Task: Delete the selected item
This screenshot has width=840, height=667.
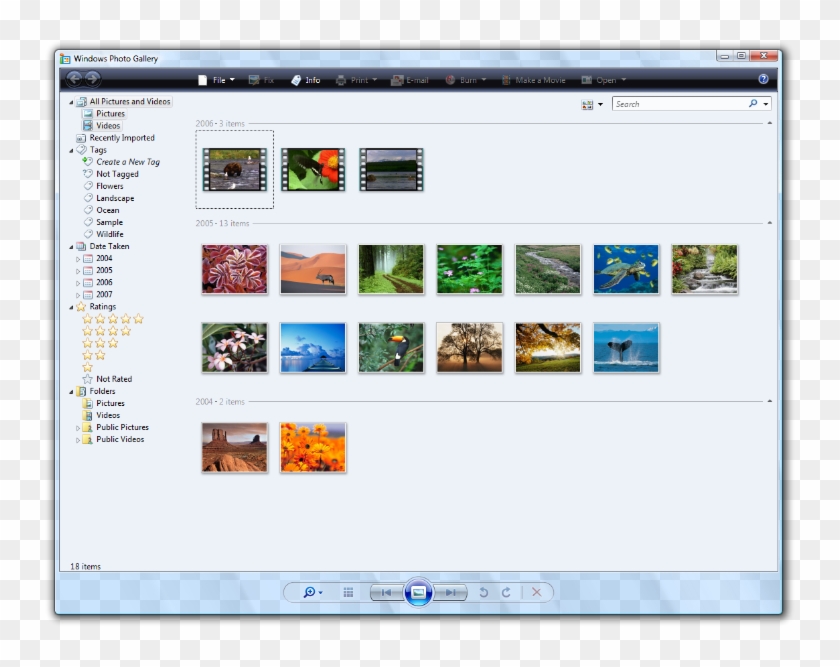Action: pos(537,592)
